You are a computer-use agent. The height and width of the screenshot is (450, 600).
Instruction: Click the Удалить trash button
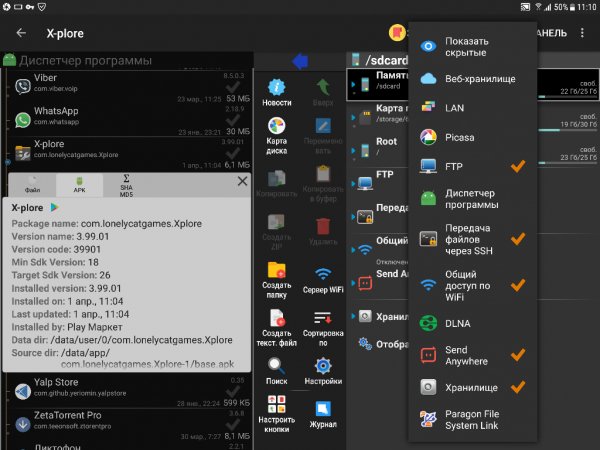click(x=323, y=231)
